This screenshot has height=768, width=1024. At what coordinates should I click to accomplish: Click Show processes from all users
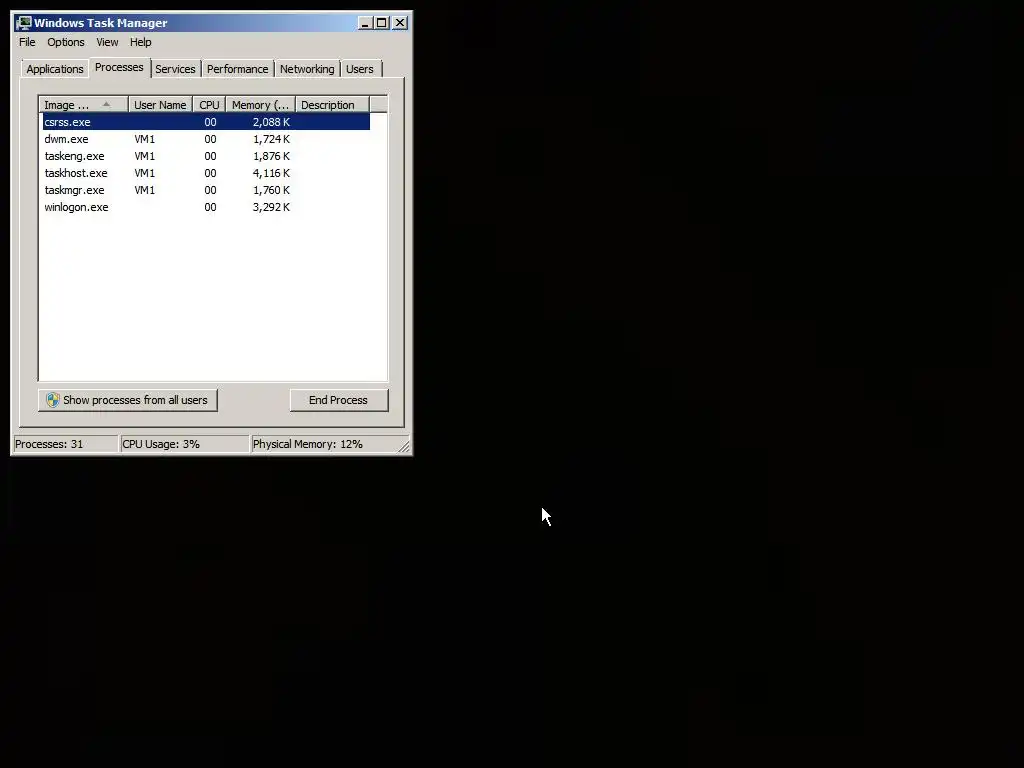(128, 400)
